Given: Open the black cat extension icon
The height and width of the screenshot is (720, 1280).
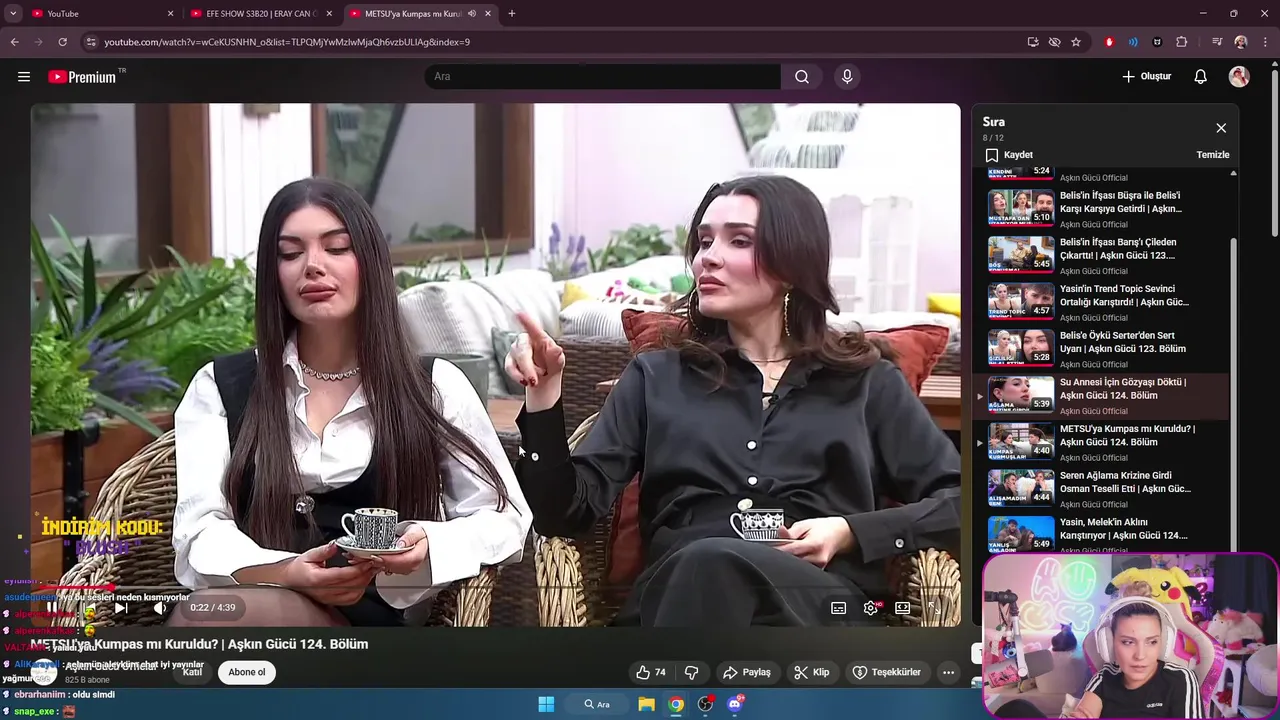Looking at the screenshot, I should coord(1157,42).
